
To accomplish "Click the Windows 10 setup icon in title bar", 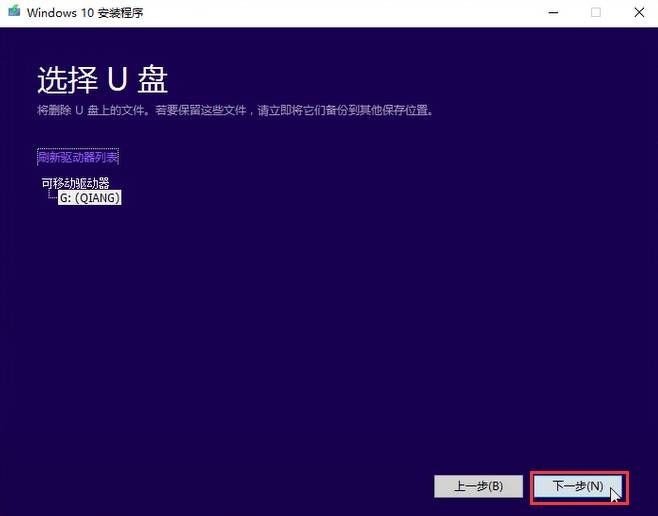I will click(14, 11).
